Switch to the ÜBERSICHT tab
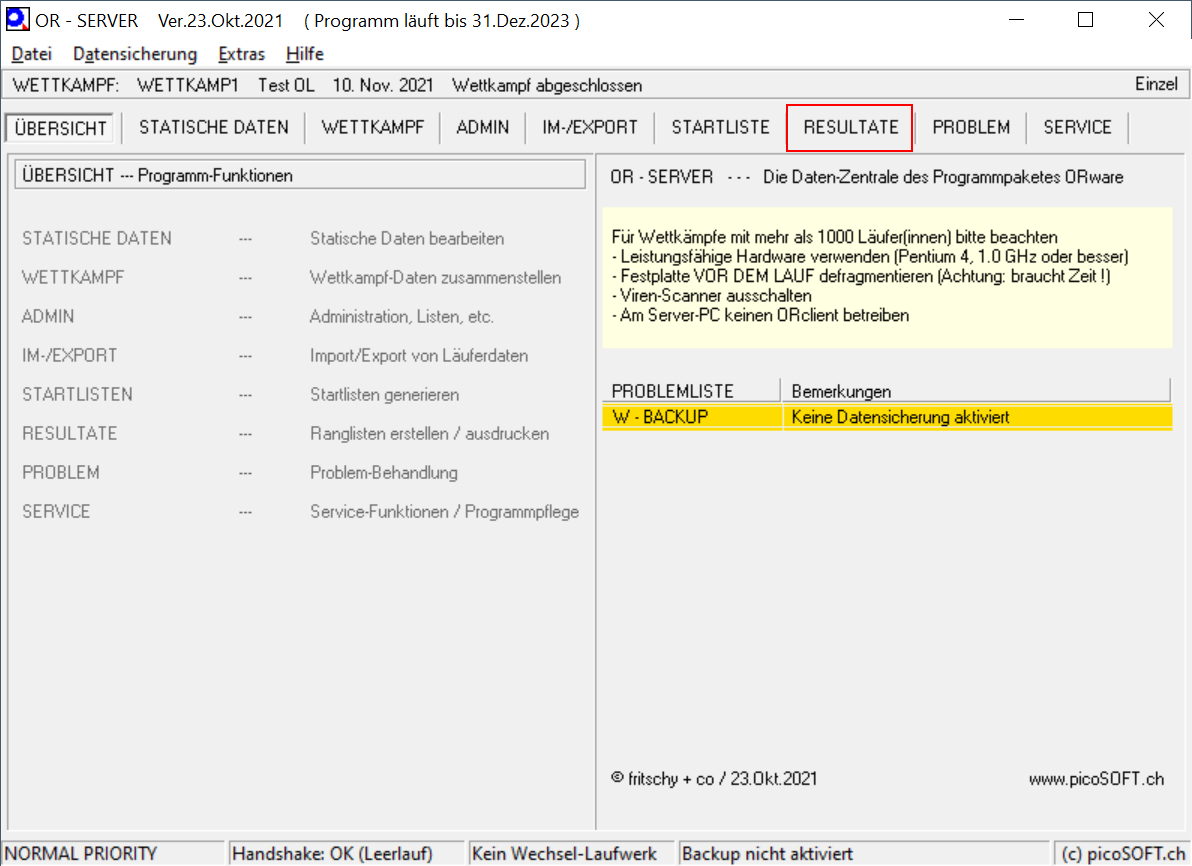This screenshot has width=1192, height=866. click(x=62, y=128)
